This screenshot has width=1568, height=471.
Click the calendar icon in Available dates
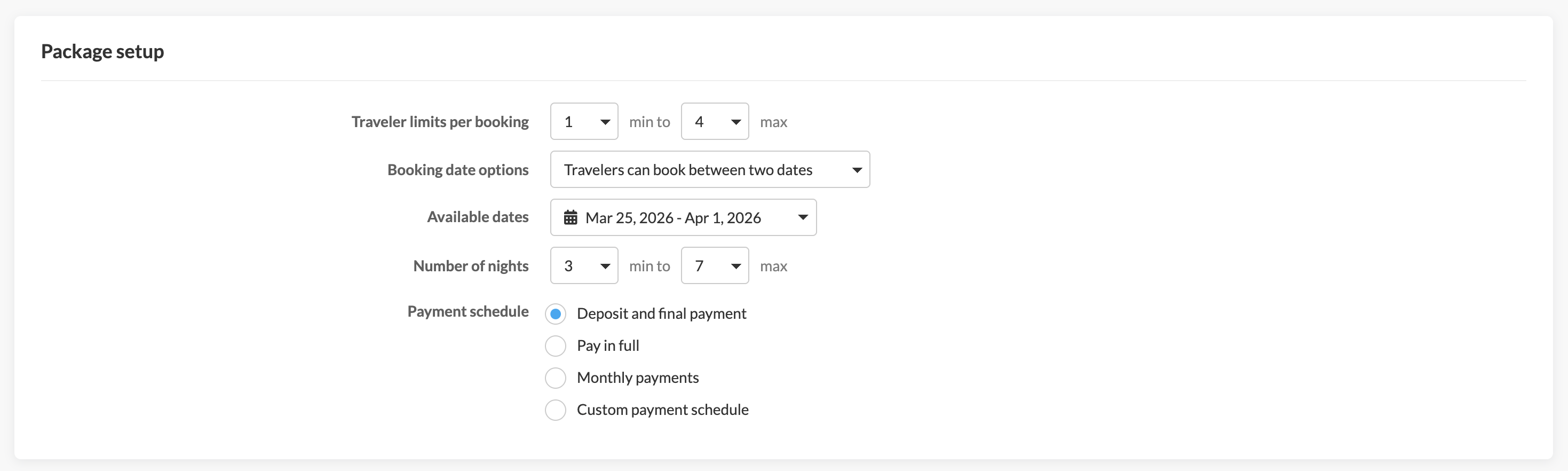point(571,217)
